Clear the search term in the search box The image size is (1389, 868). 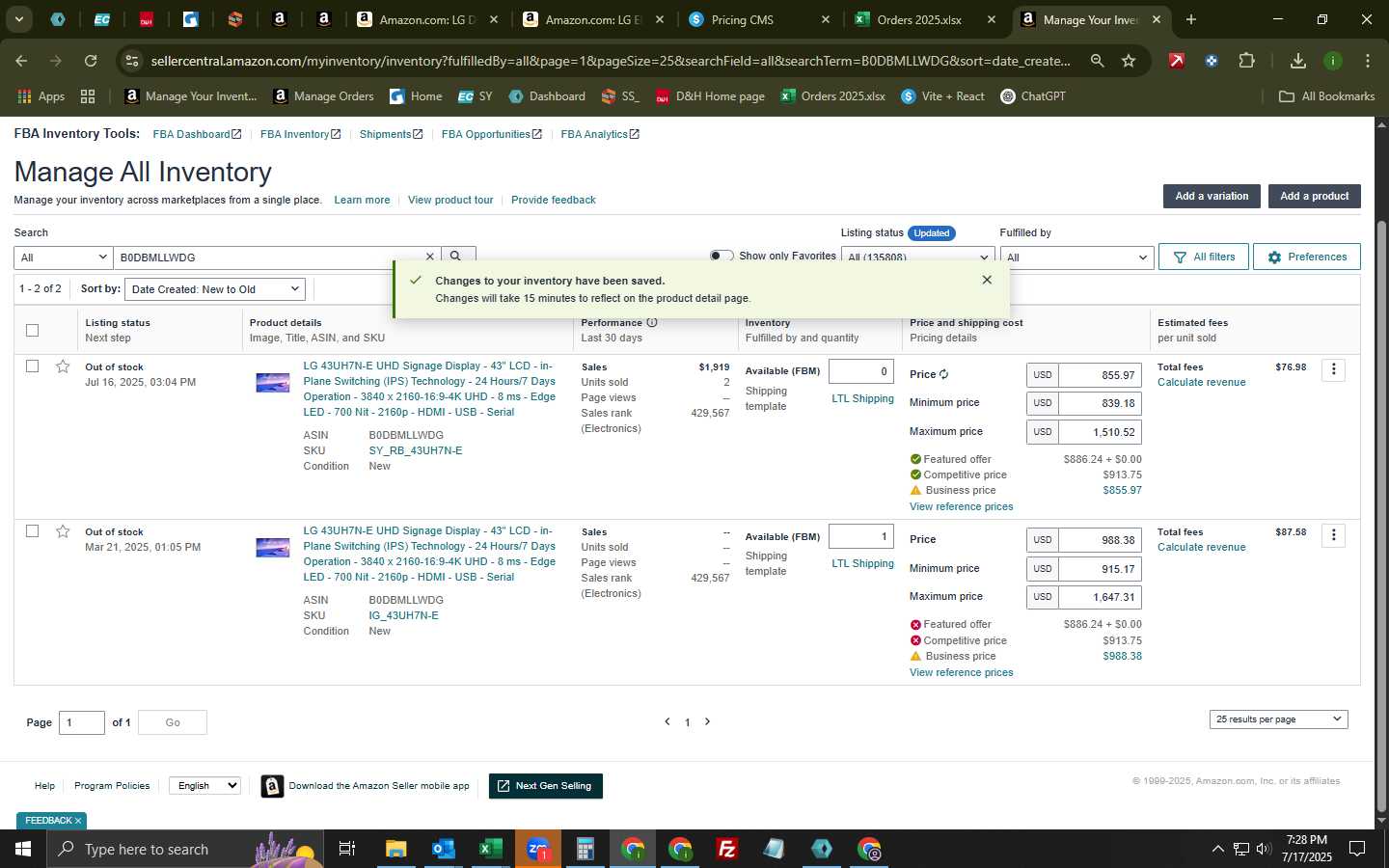(430, 257)
